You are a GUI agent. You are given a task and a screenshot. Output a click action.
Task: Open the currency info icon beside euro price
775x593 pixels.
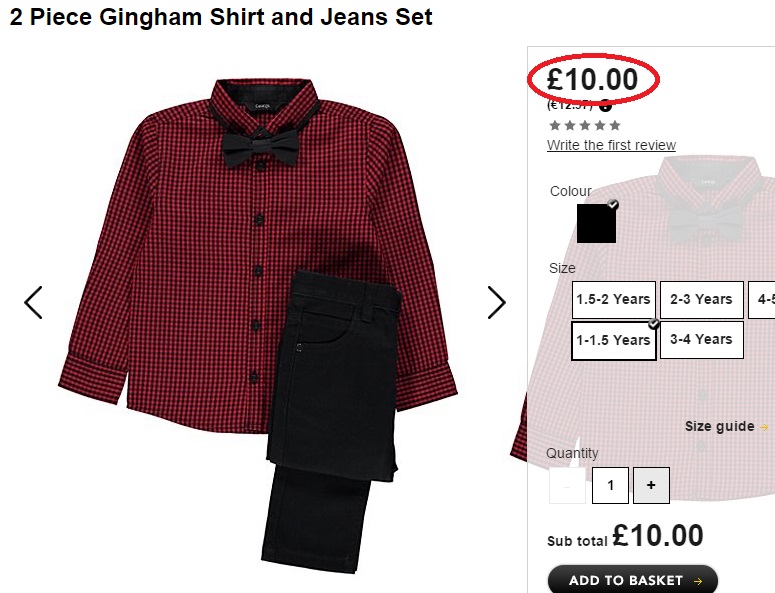605,105
